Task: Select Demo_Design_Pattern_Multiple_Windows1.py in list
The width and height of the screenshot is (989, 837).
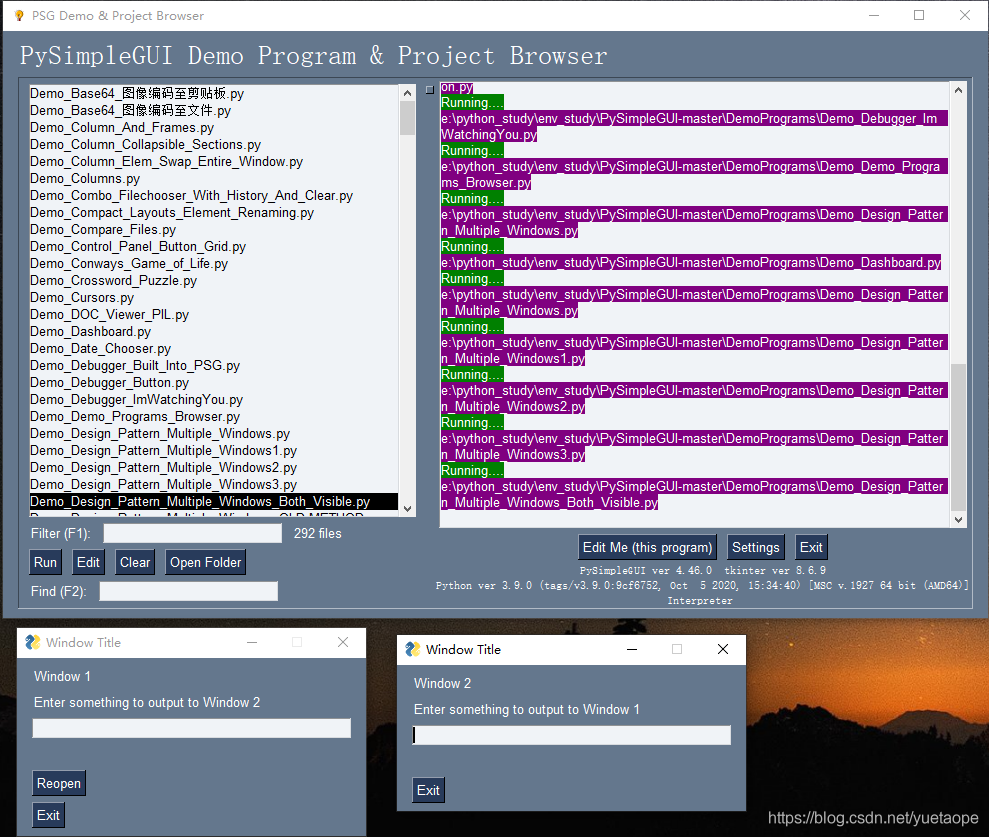Action: [x=214, y=451]
